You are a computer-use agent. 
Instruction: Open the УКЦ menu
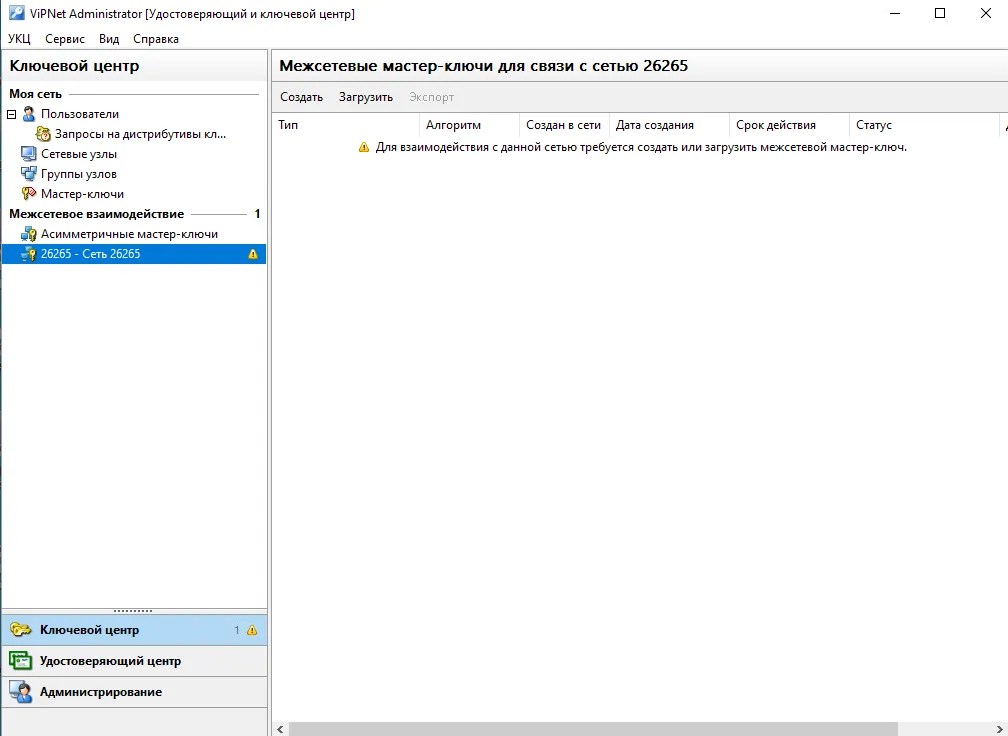pos(19,39)
